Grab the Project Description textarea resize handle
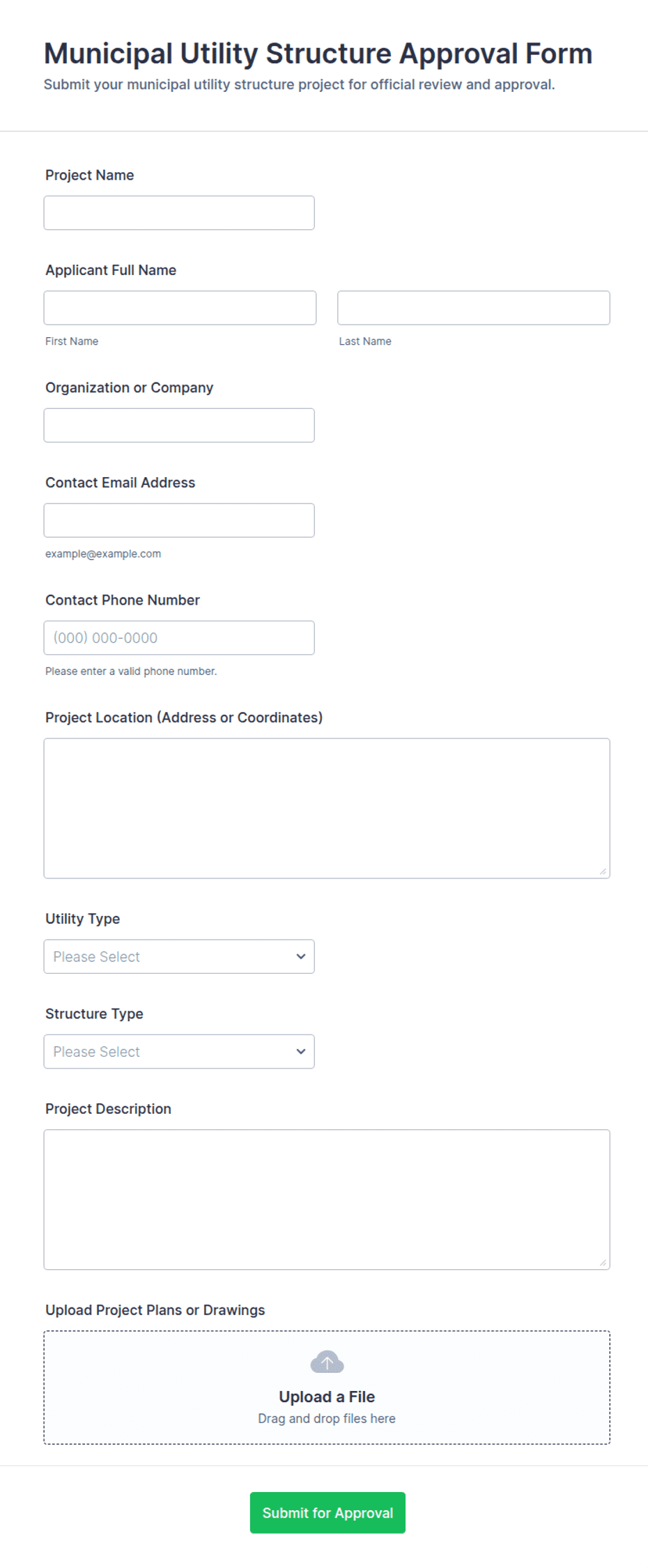Image resolution: width=648 pixels, height=1568 pixels. [x=603, y=1262]
